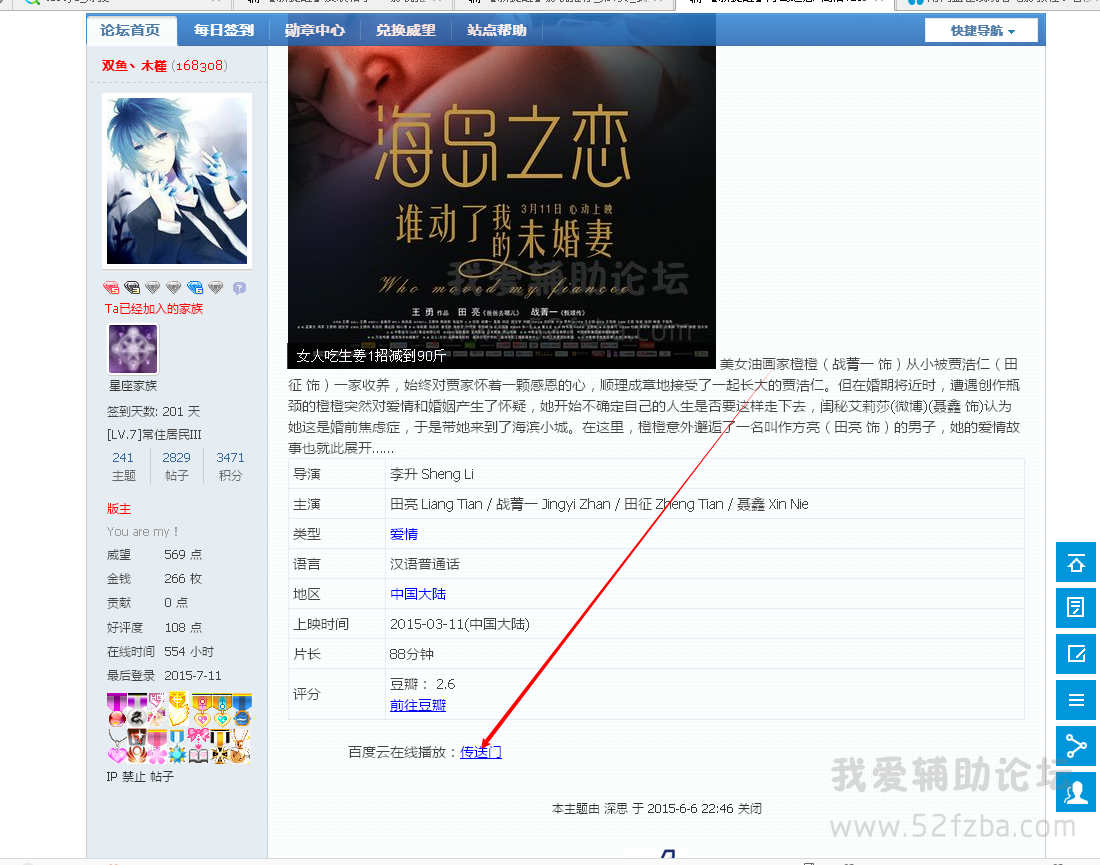Screen dimensions: 1100x865
Task: Open 勋章中心 from navigation bar
Action: pos(314,31)
